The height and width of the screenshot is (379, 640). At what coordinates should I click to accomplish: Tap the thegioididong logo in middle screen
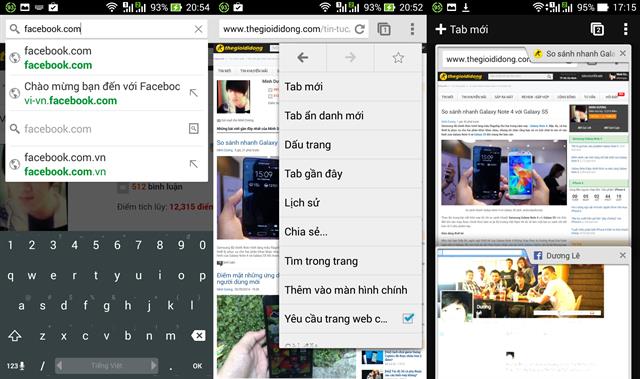tap(240, 48)
